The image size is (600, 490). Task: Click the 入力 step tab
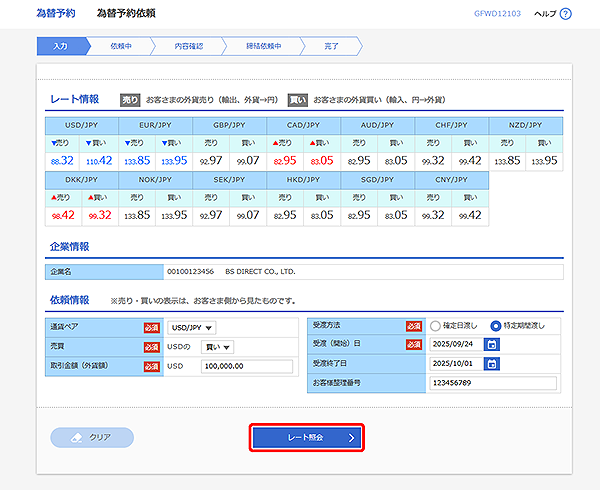61,46
